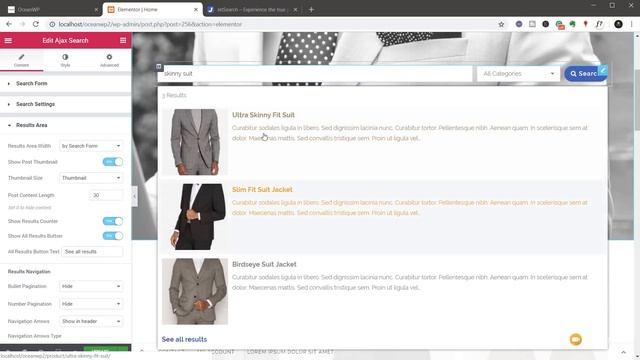Viewport: 640px width, 360px height.
Task: Open the Birdseye Suit Jacket result
Action: click(x=264, y=264)
